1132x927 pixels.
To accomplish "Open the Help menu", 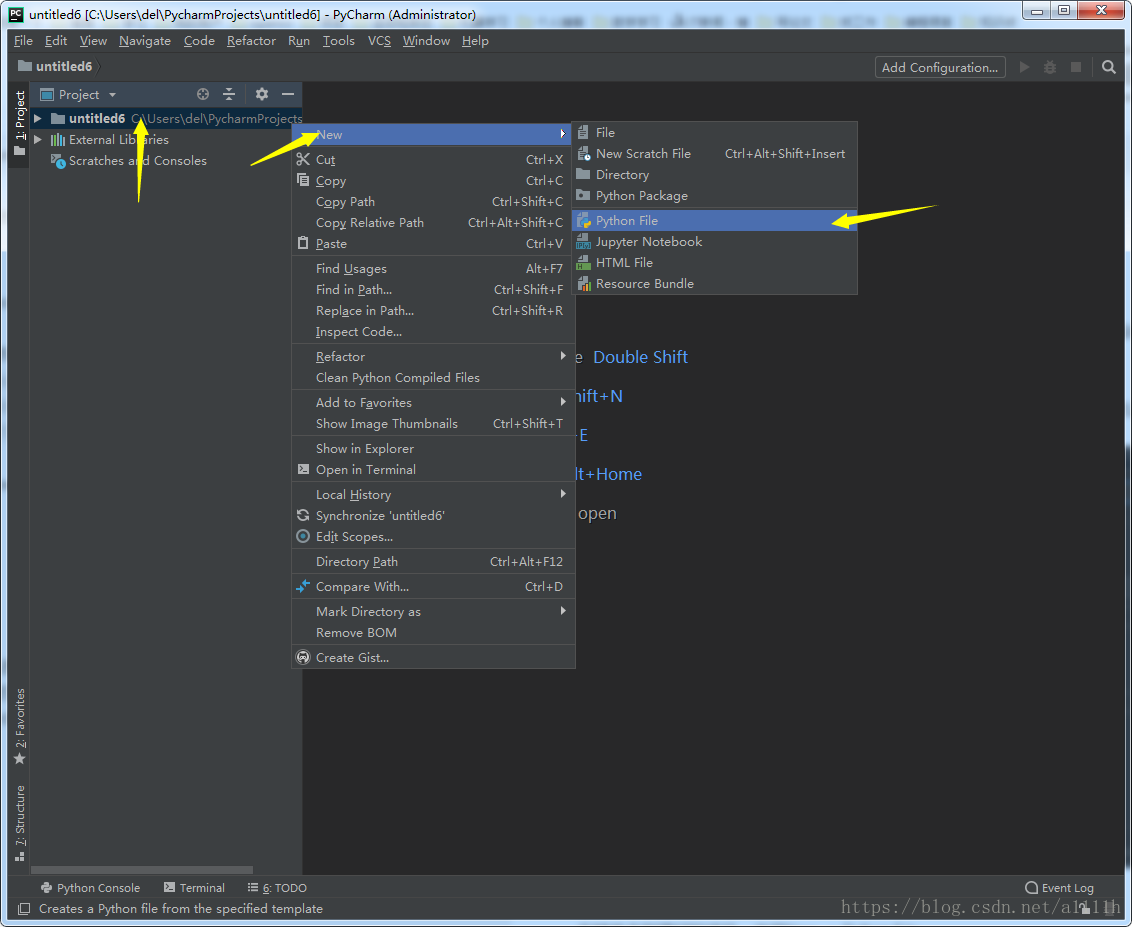I will click(475, 40).
